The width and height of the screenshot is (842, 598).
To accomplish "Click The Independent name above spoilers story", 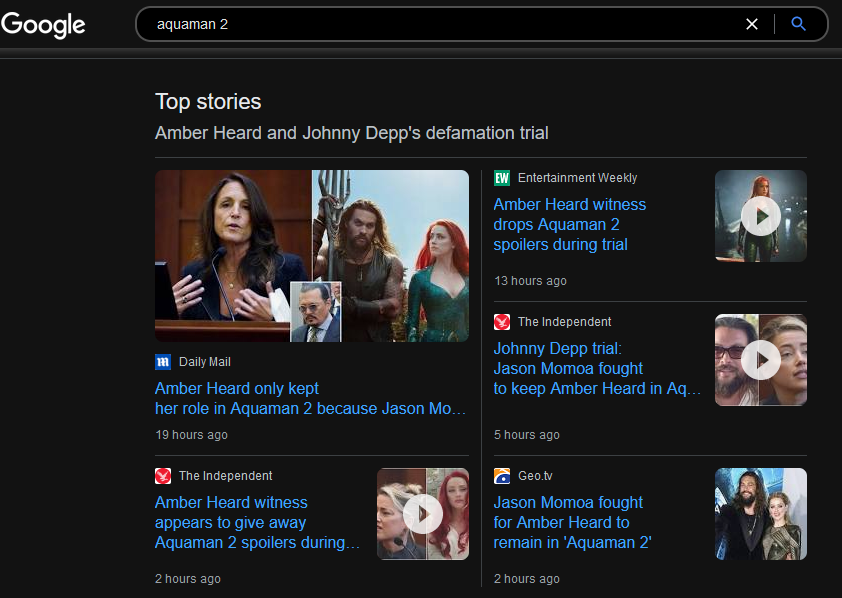I will click(x=226, y=476).
